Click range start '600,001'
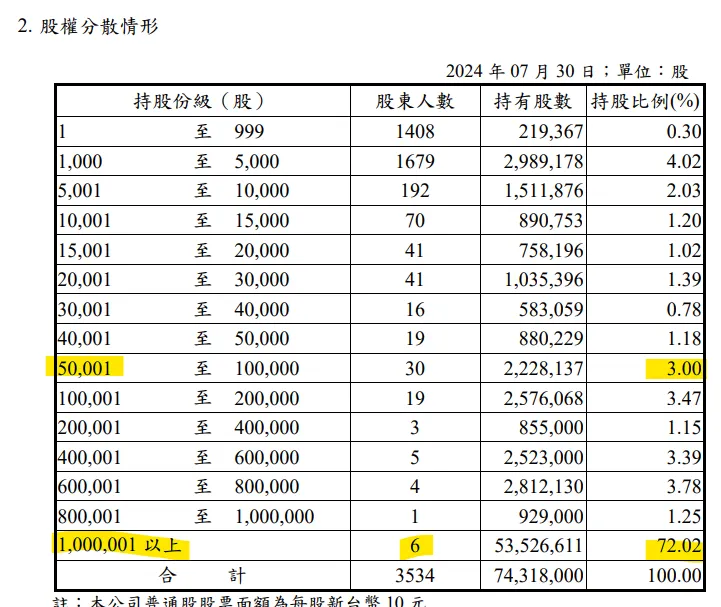 point(89,487)
